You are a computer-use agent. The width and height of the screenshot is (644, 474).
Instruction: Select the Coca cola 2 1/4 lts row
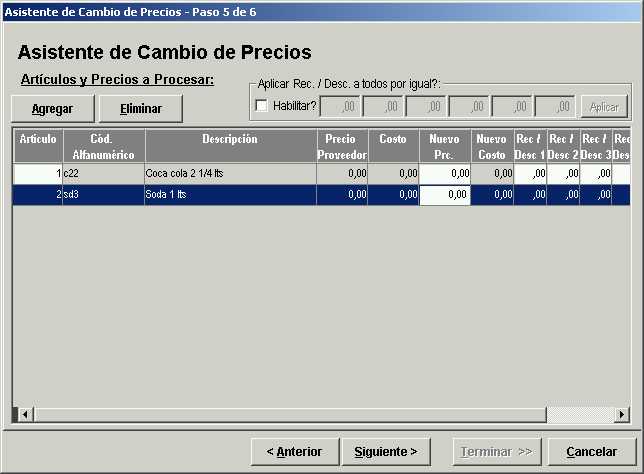coord(230,174)
